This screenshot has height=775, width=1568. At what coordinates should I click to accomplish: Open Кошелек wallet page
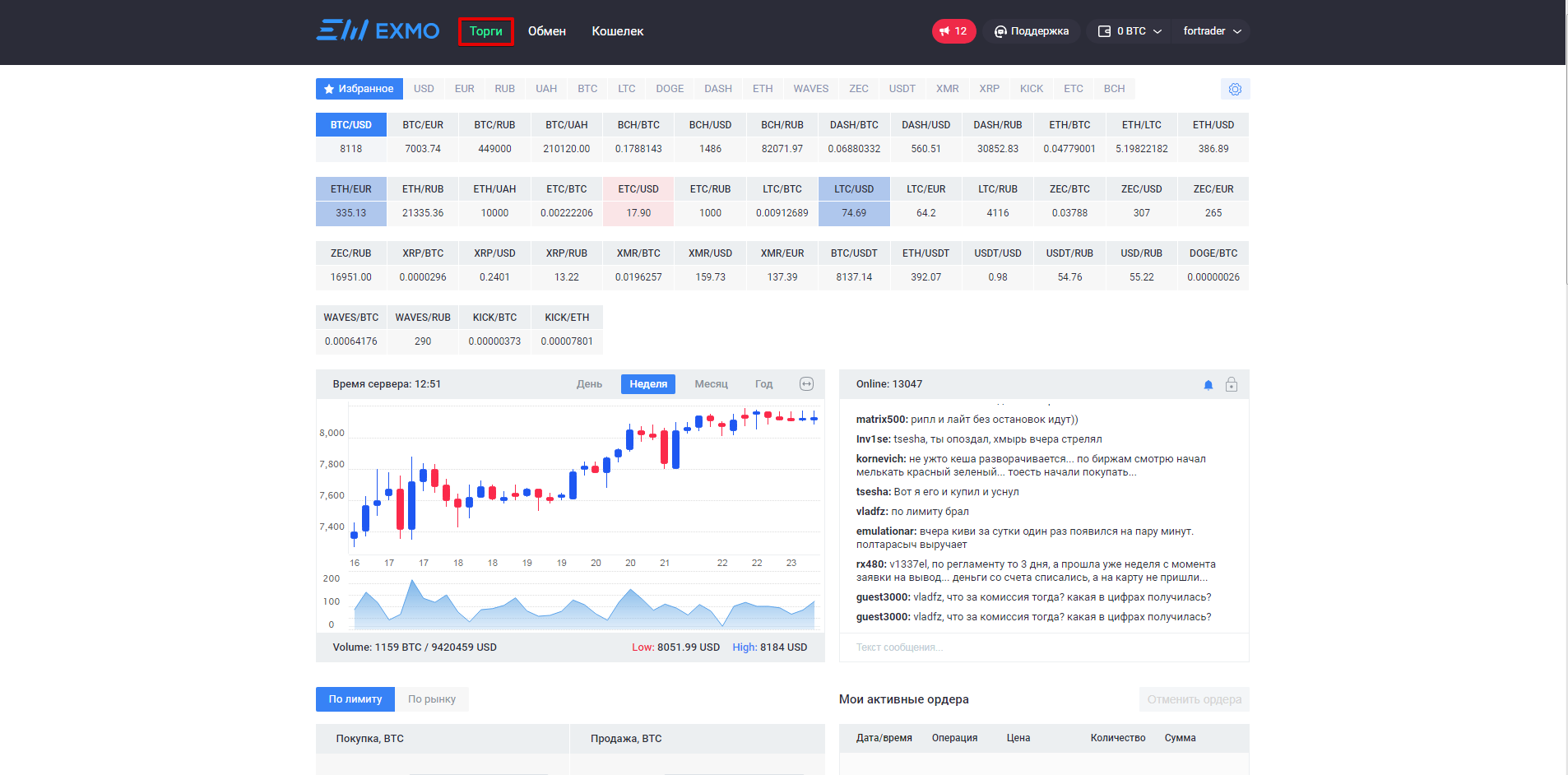click(x=618, y=31)
